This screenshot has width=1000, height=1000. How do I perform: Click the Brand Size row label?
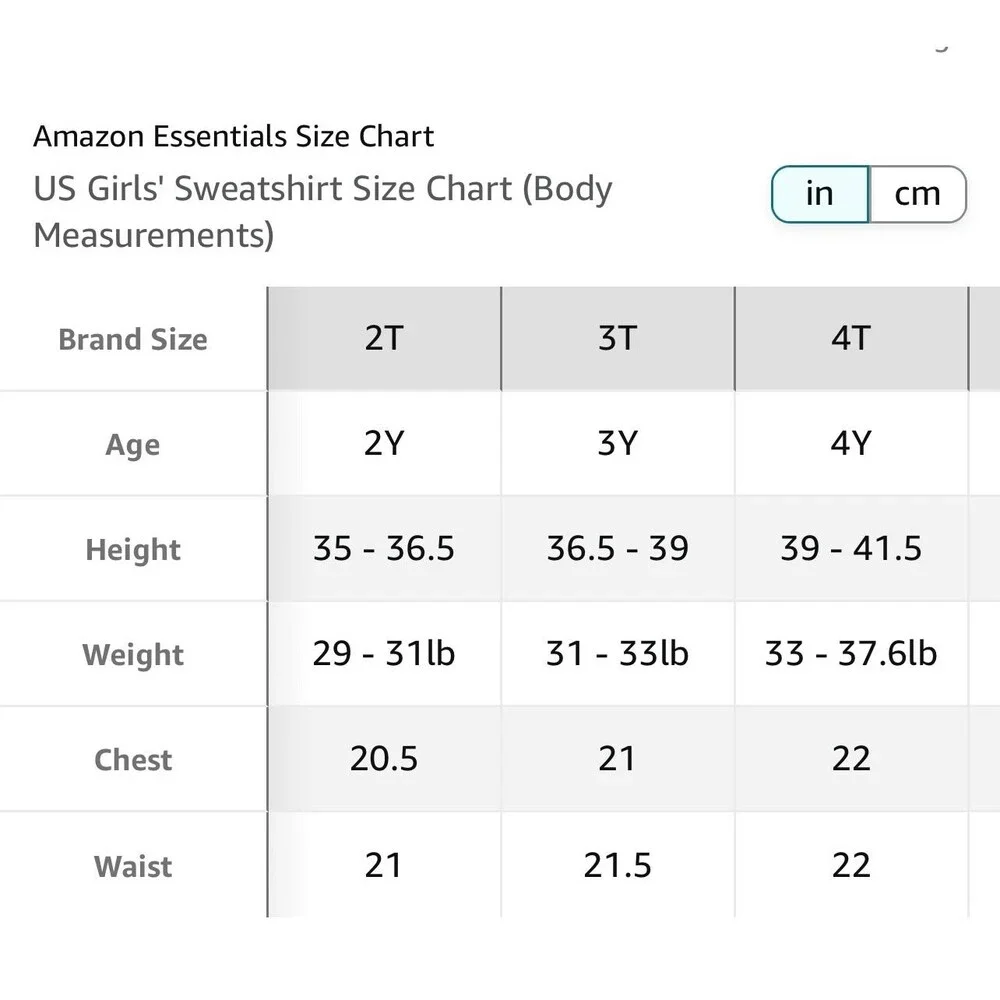click(x=133, y=339)
